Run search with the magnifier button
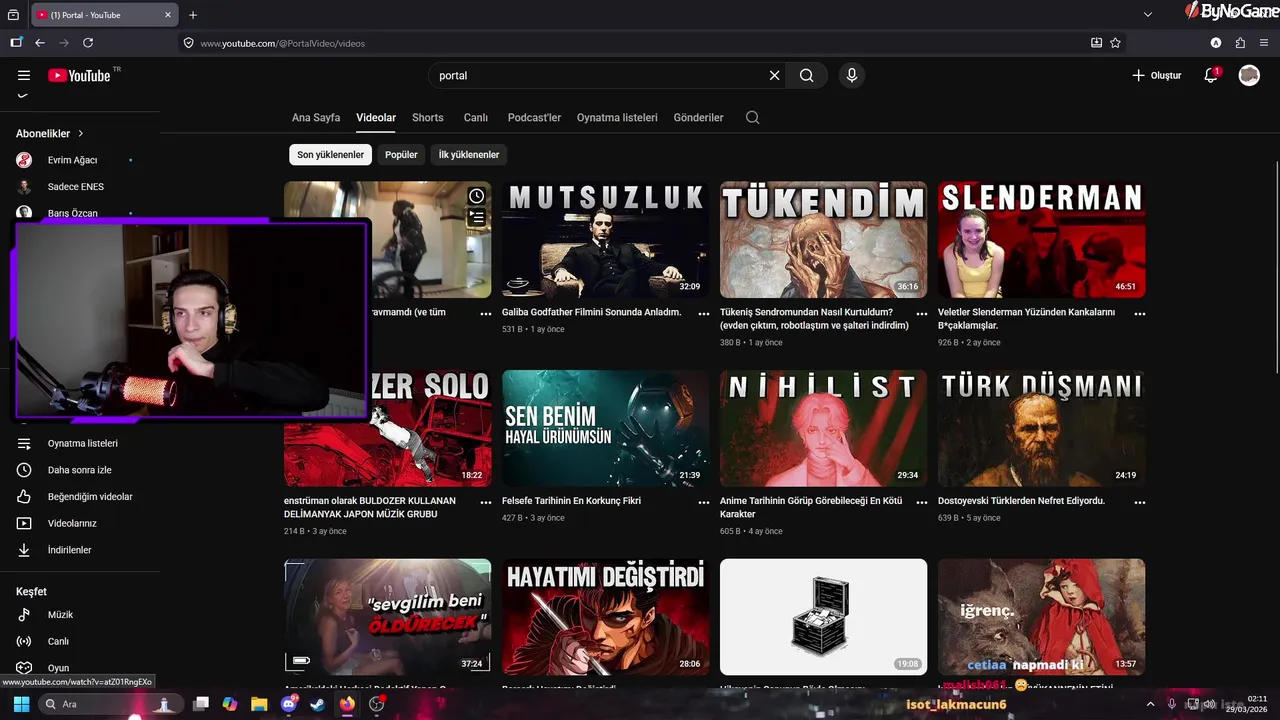1280x720 pixels. tap(807, 75)
